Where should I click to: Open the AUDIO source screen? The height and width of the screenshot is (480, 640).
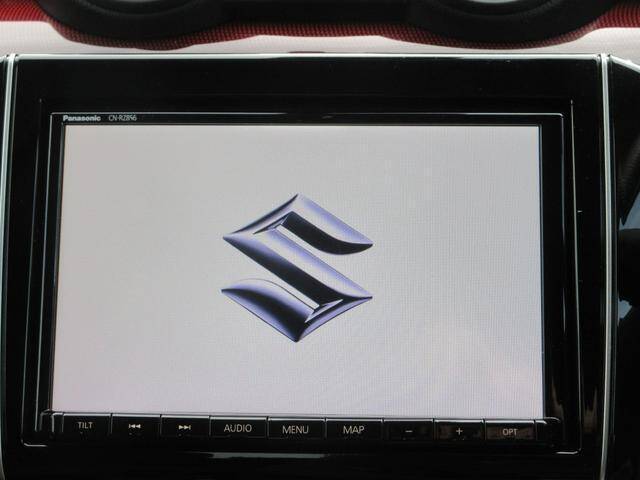point(238,428)
